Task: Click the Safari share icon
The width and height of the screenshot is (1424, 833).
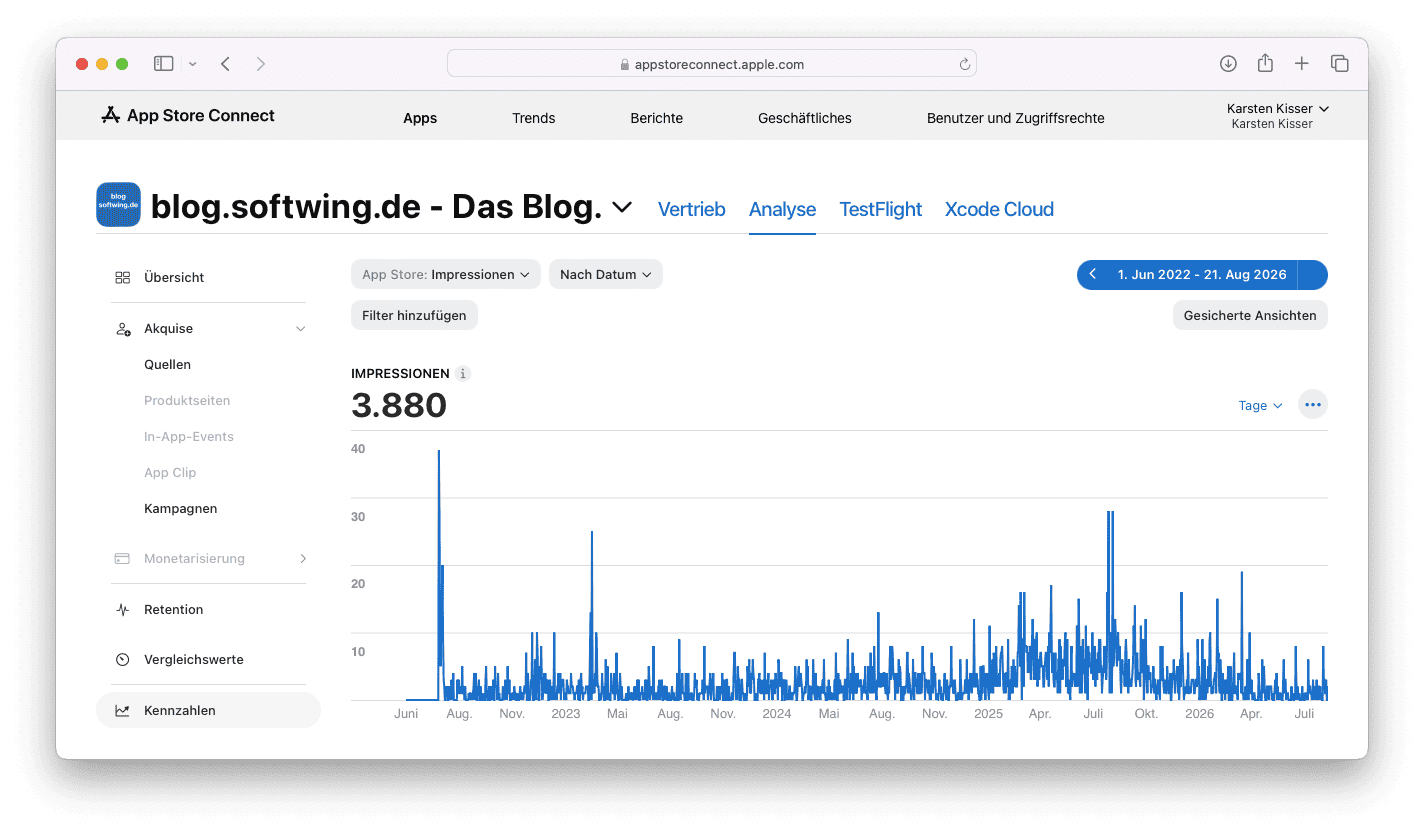Action: pyautogui.click(x=1265, y=63)
